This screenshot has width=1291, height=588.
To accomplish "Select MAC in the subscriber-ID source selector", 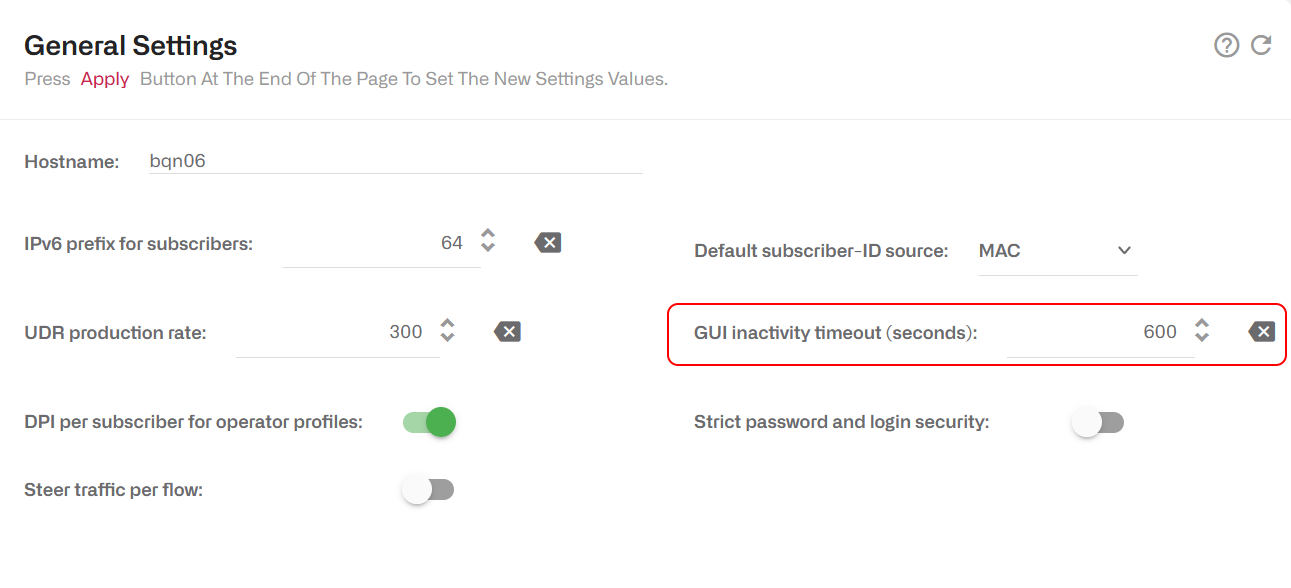I will click(999, 251).
